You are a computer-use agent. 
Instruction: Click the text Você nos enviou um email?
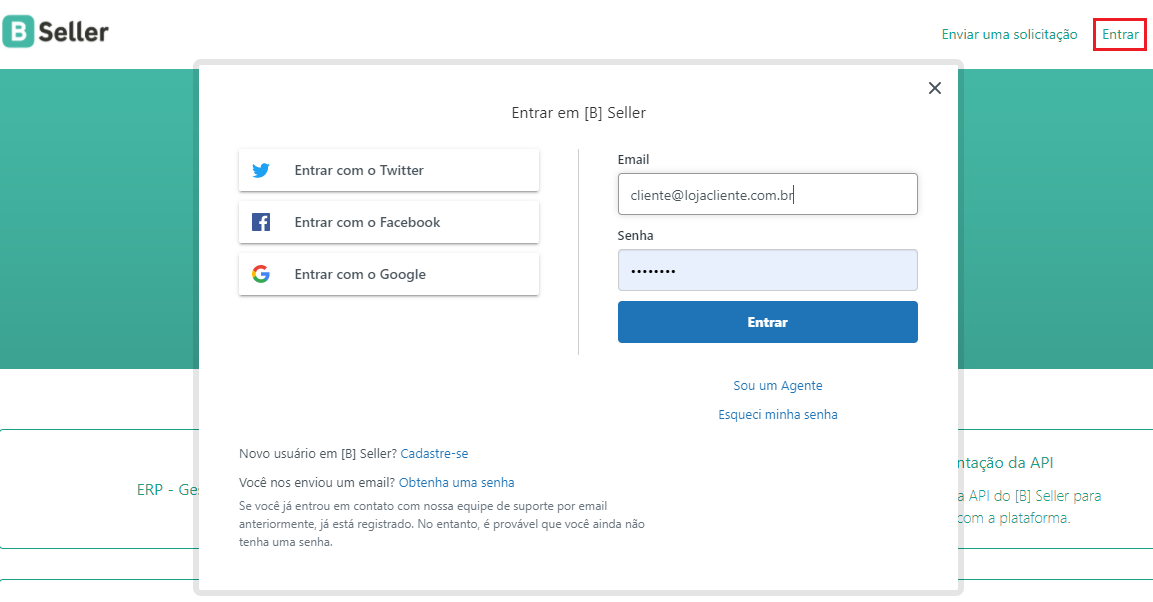tap(317, 483)
